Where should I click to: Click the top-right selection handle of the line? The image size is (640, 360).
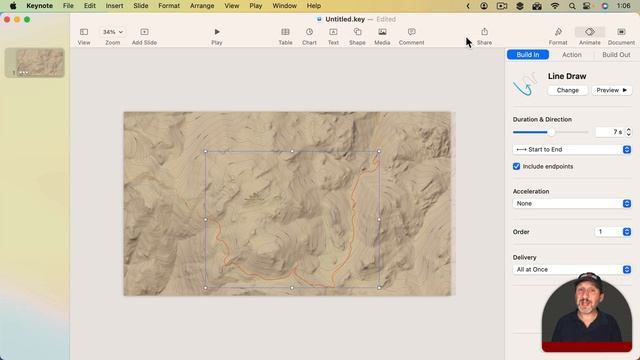tap(379, 151)
